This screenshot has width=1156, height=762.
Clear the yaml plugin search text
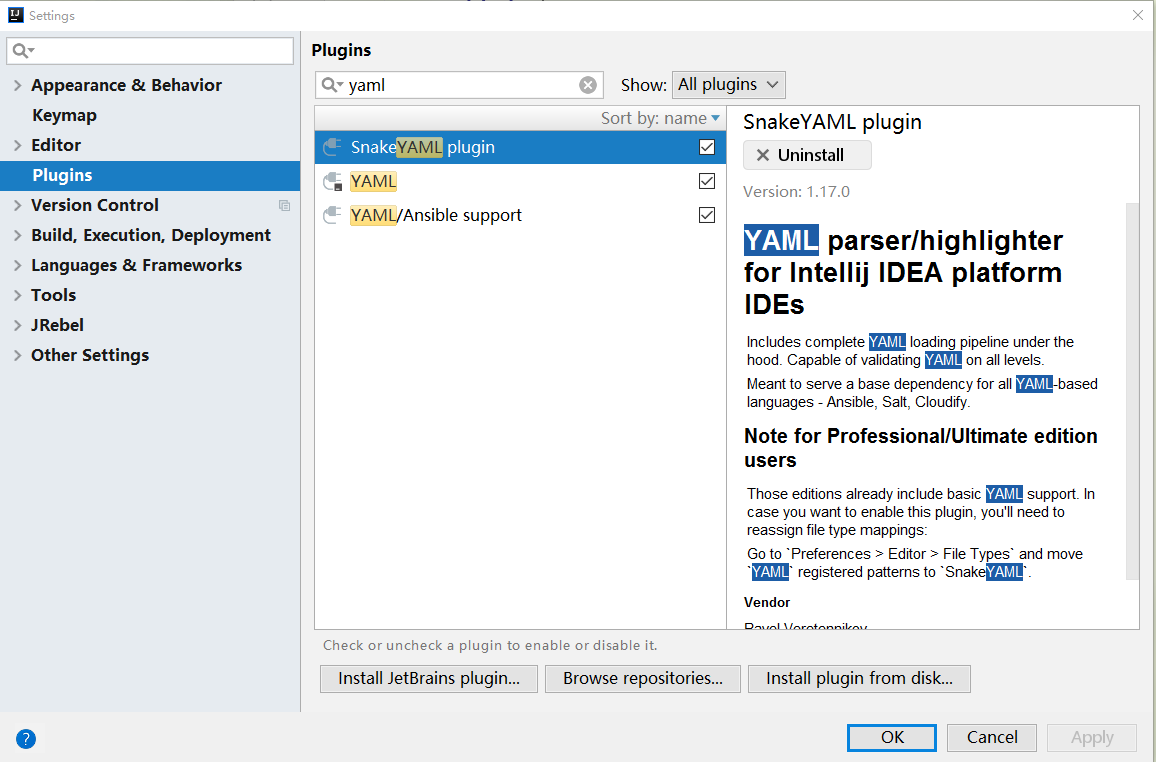tap(588, 85)
